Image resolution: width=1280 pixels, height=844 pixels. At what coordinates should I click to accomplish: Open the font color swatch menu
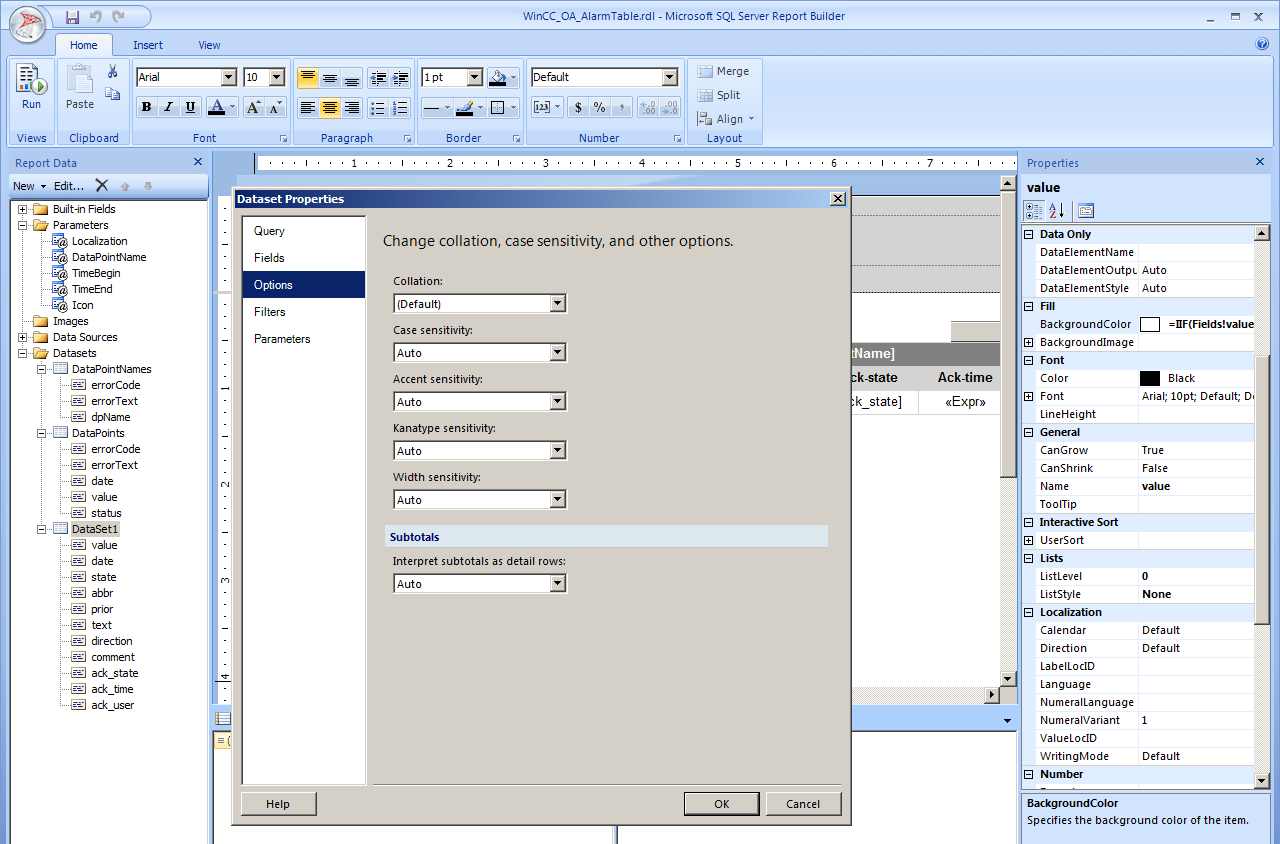(230, 107)
